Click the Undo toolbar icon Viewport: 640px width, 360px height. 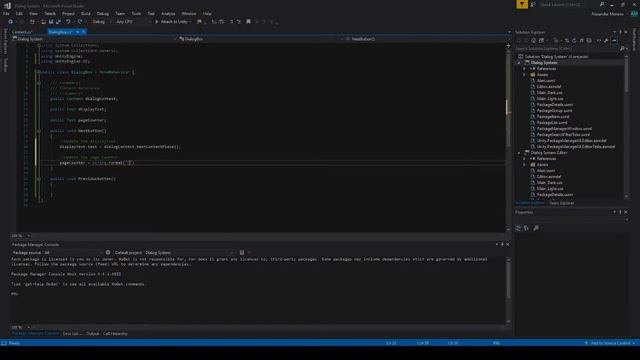click(x=68, y=22)
